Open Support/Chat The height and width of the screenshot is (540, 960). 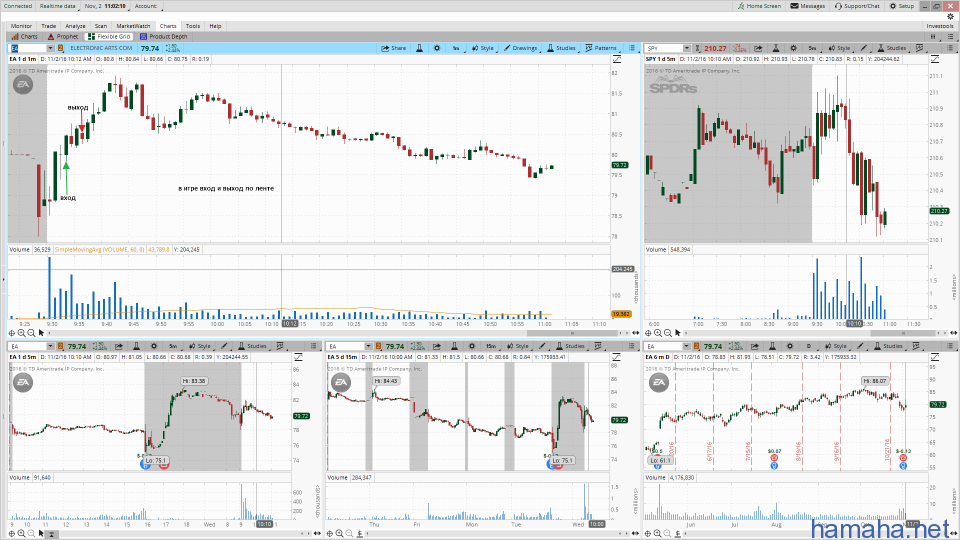(x=857, y=6)
